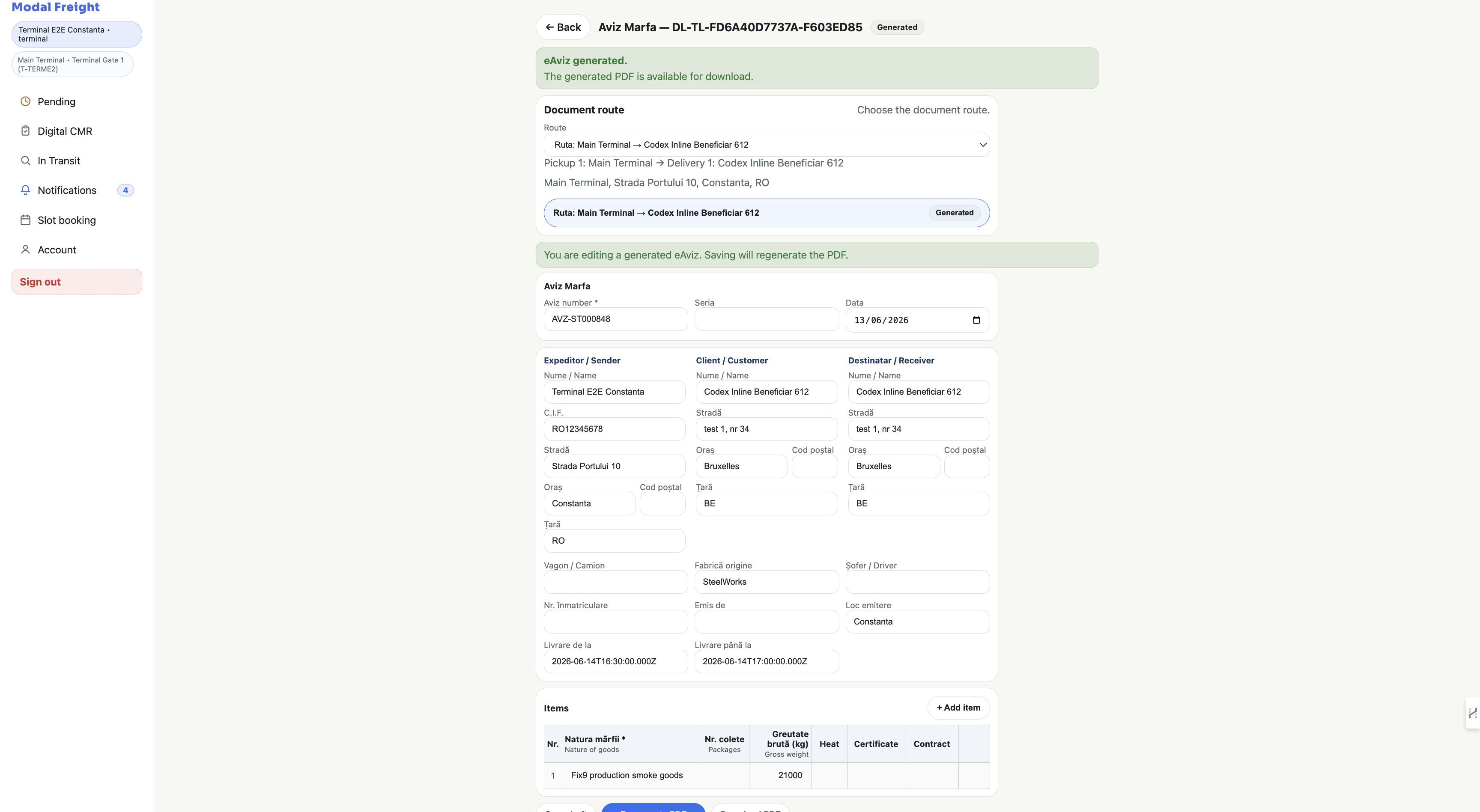Focus the Customer Cod poștal field

pyautogui.click(x=814, y=466)
